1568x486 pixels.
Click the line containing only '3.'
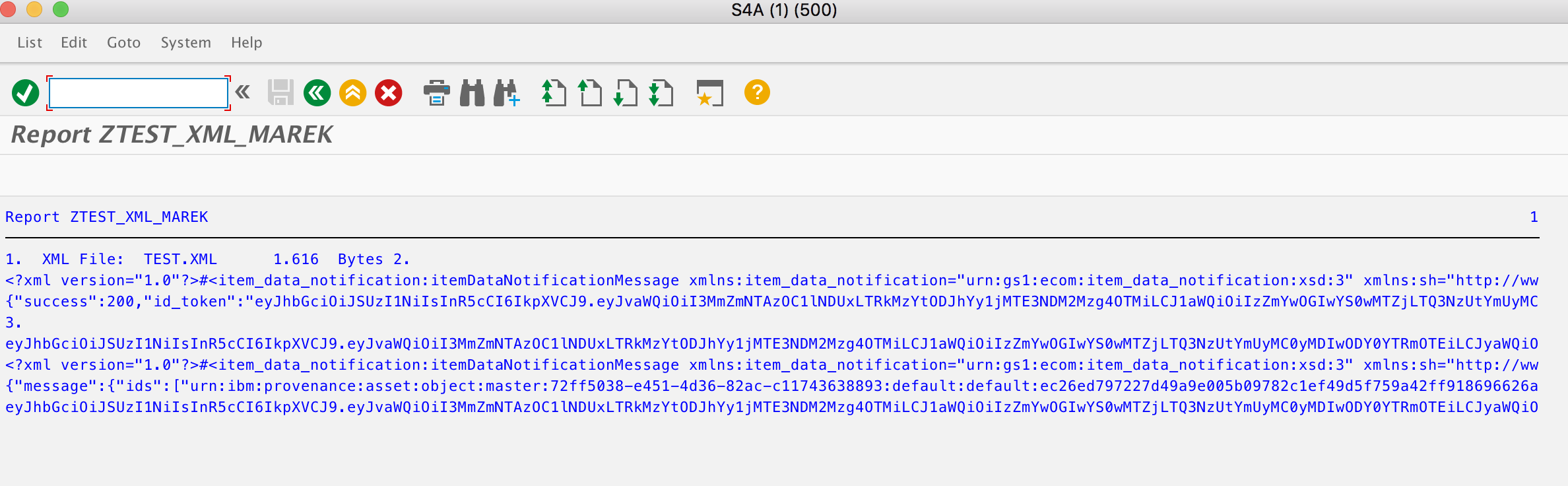(14, 323)
